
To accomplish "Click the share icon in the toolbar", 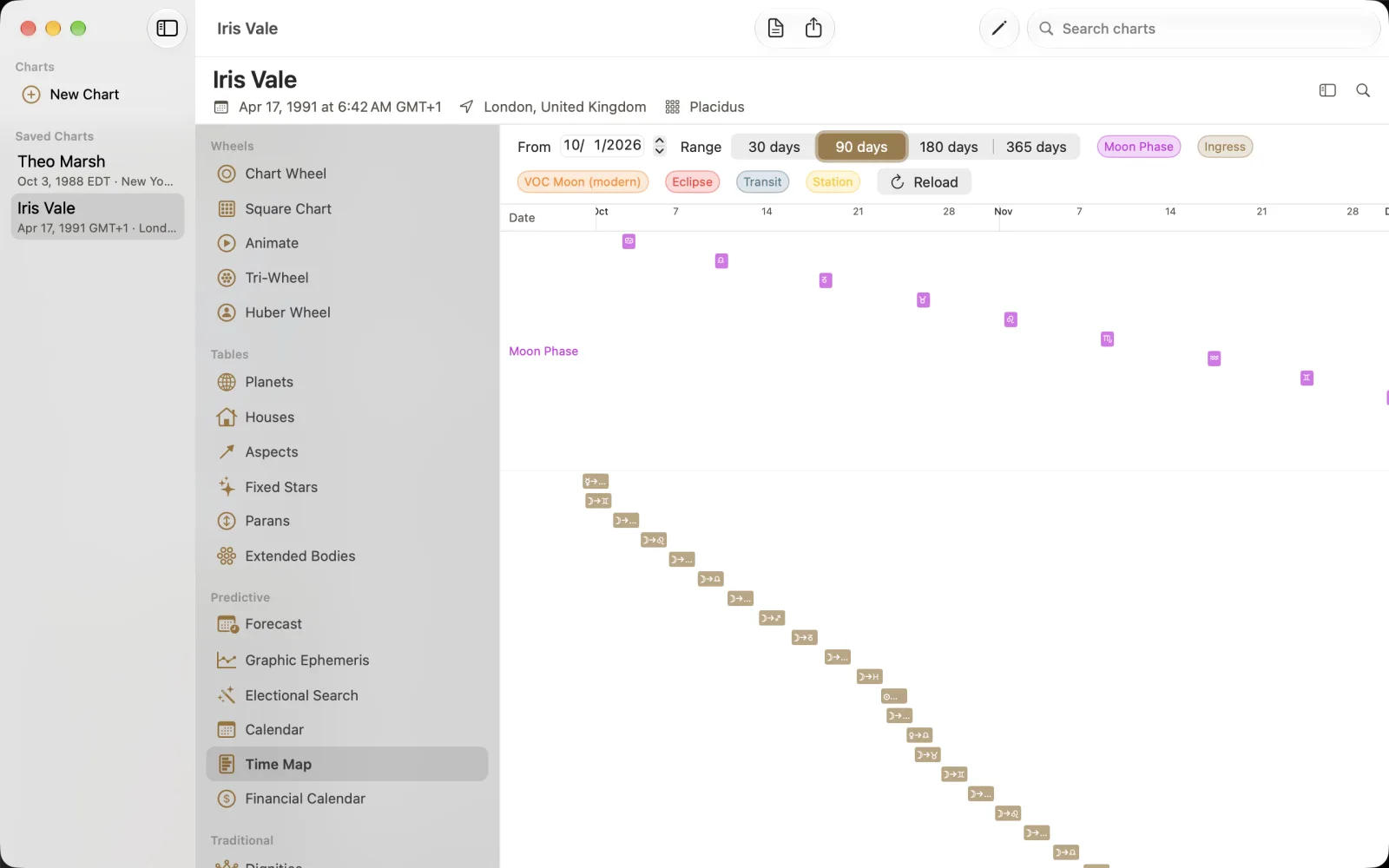I will coord(813,29).
